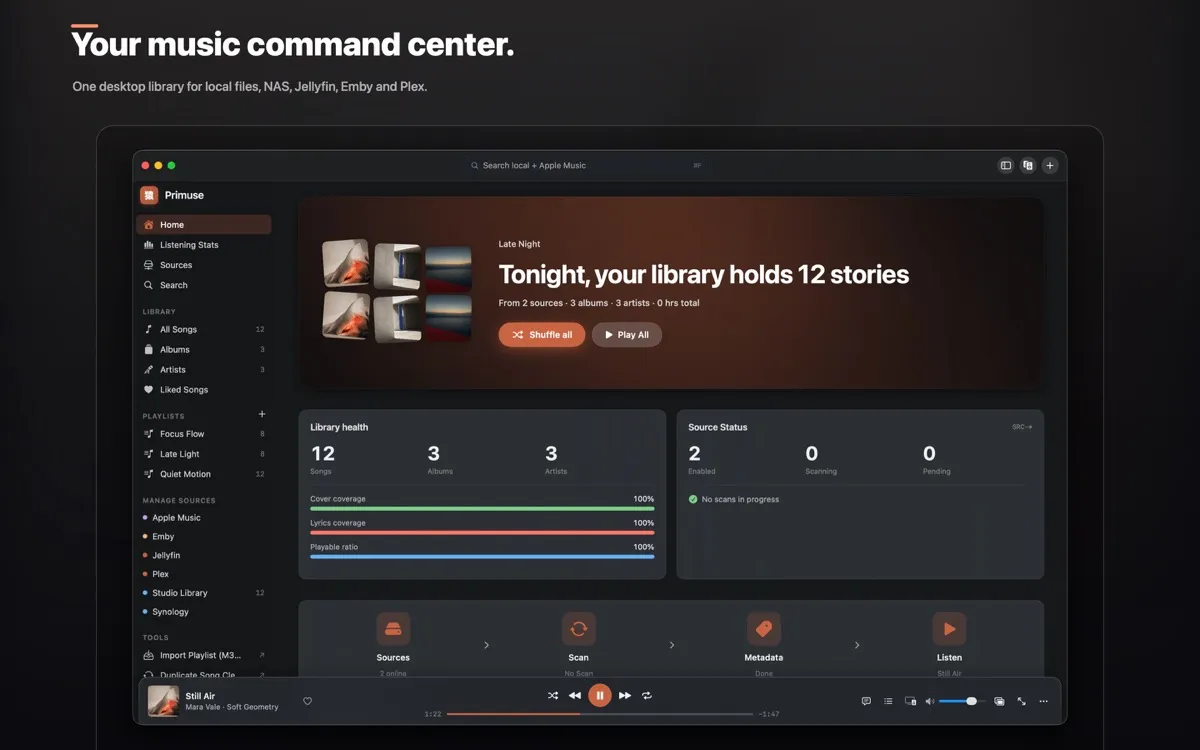
Task: Click the SRC arrow link in Source Status
Action: pyautogui.click(x=1022, y=427)
